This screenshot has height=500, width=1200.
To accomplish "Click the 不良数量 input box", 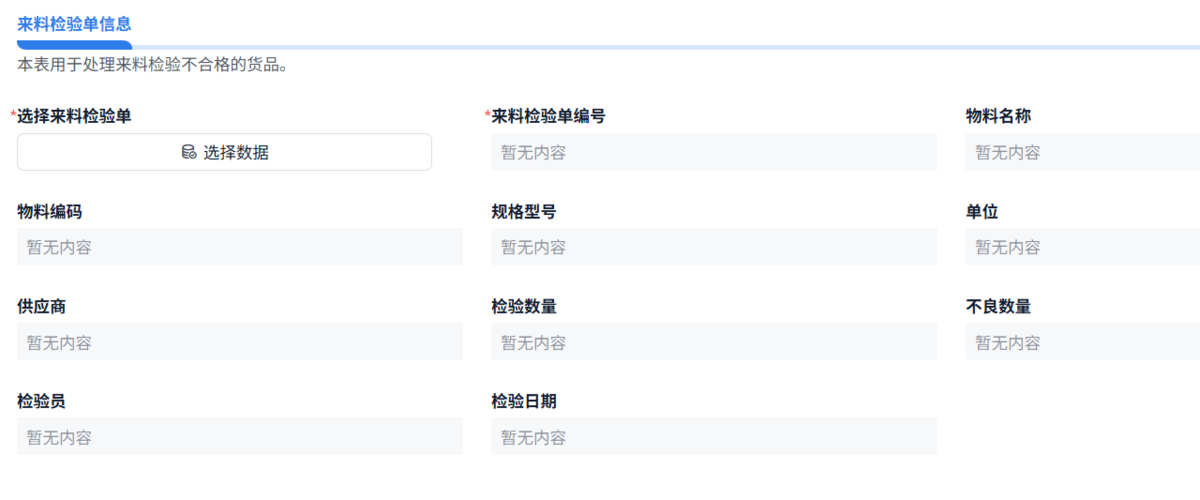I will pos(1082,342).
